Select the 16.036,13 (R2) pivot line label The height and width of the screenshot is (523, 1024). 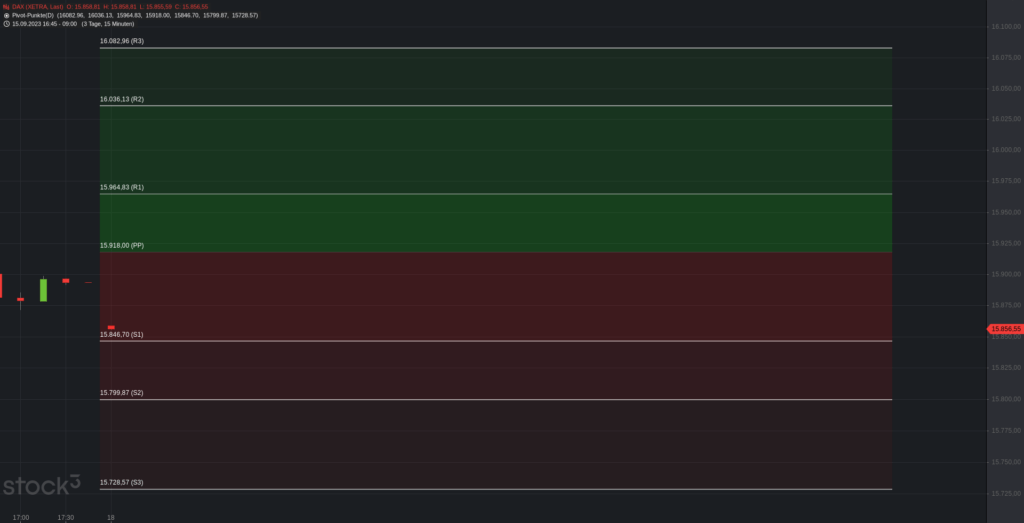[121, 99]
